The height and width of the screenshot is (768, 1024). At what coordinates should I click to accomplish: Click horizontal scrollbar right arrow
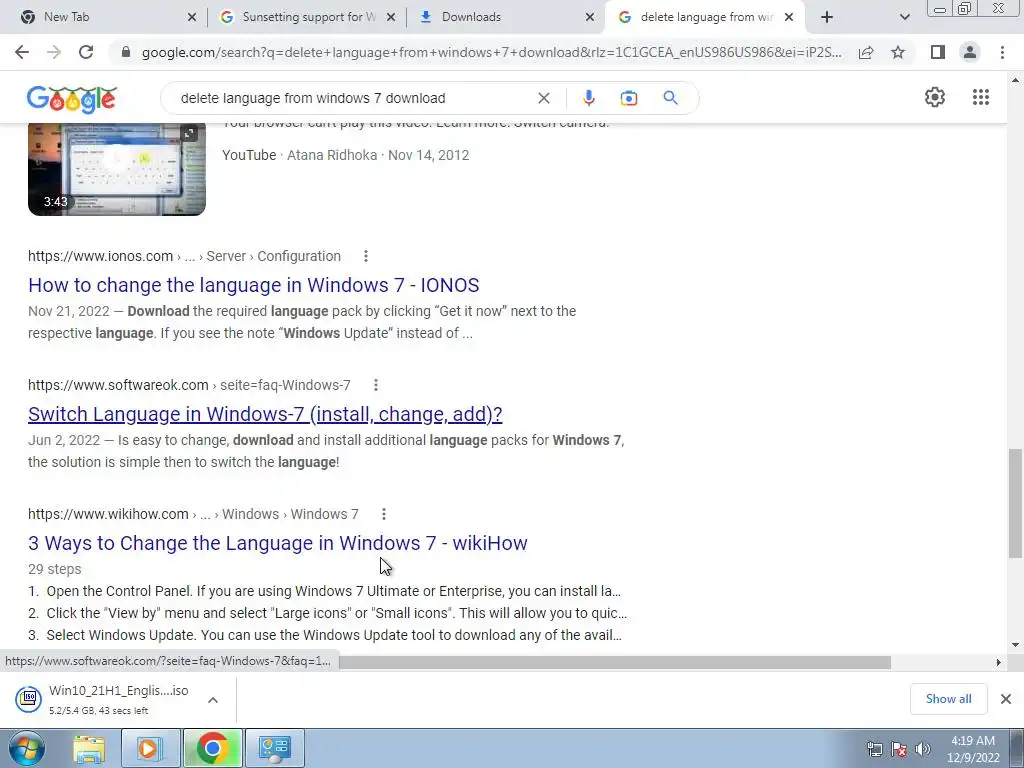[x=998, y=662]
